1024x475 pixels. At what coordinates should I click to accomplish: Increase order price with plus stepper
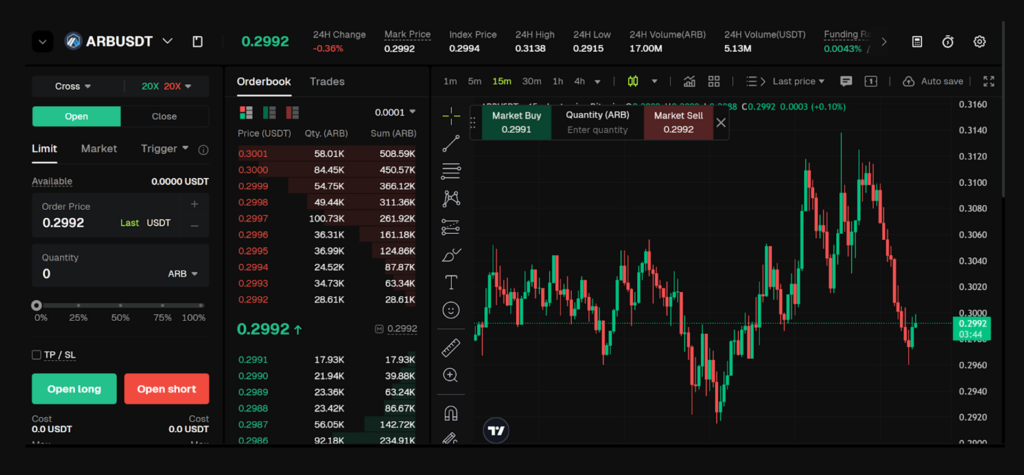[194, 204]
